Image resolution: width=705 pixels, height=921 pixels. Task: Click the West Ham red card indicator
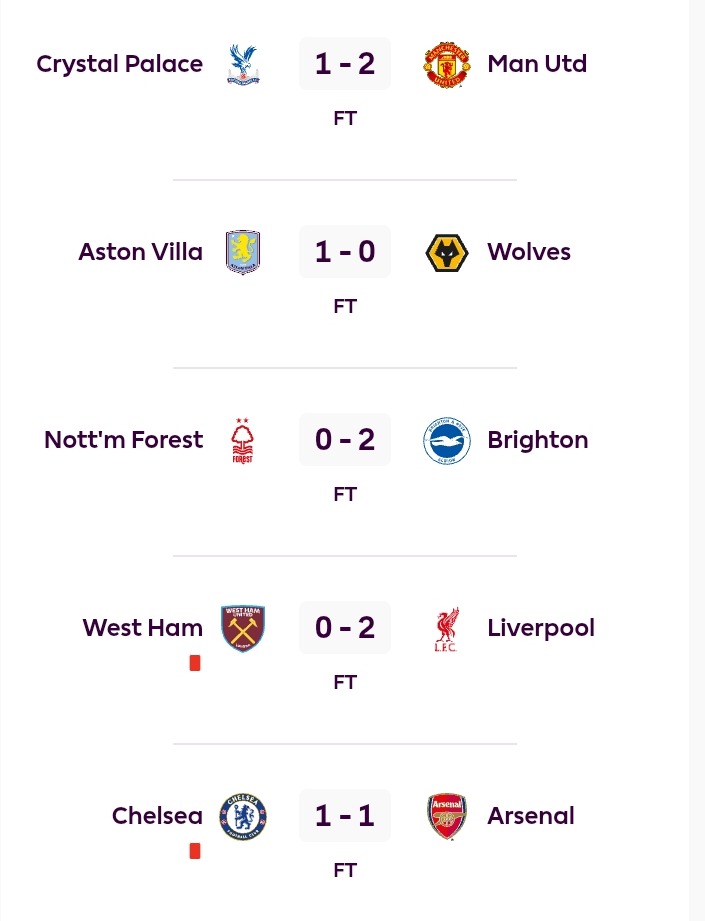point(195,663)
